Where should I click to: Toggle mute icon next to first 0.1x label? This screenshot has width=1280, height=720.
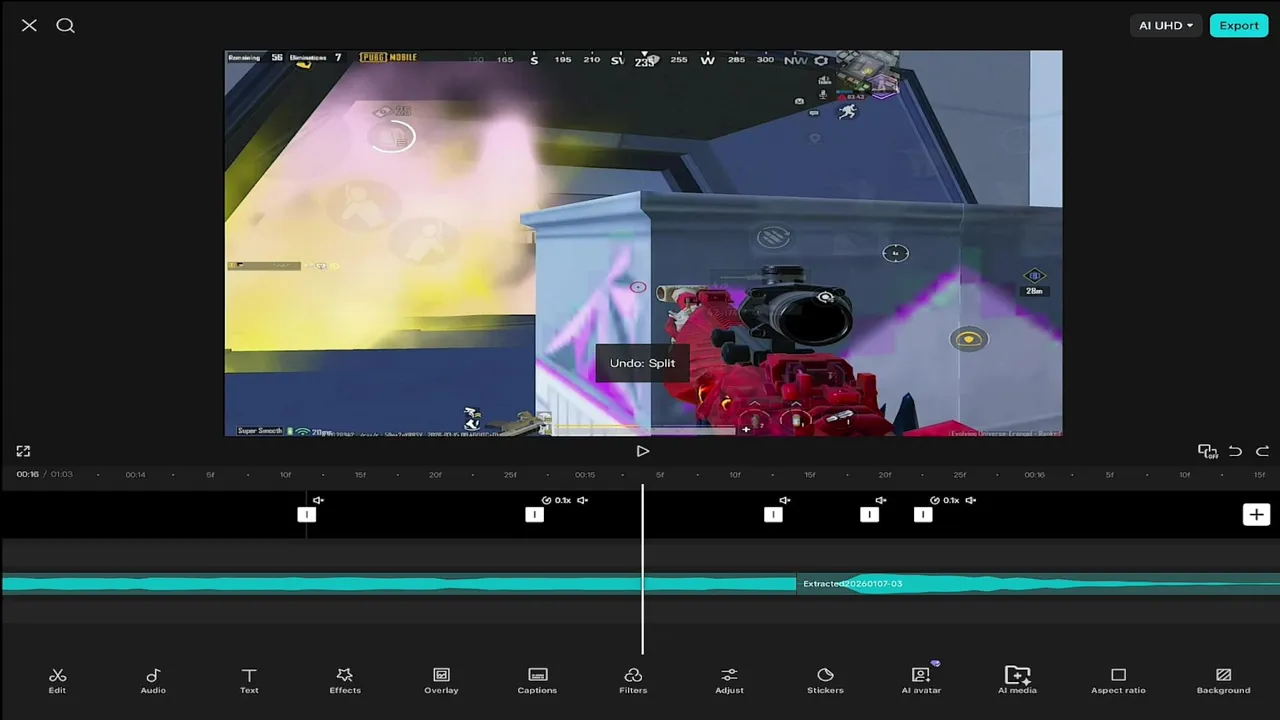pyautogui.click(x=583, y=500)
